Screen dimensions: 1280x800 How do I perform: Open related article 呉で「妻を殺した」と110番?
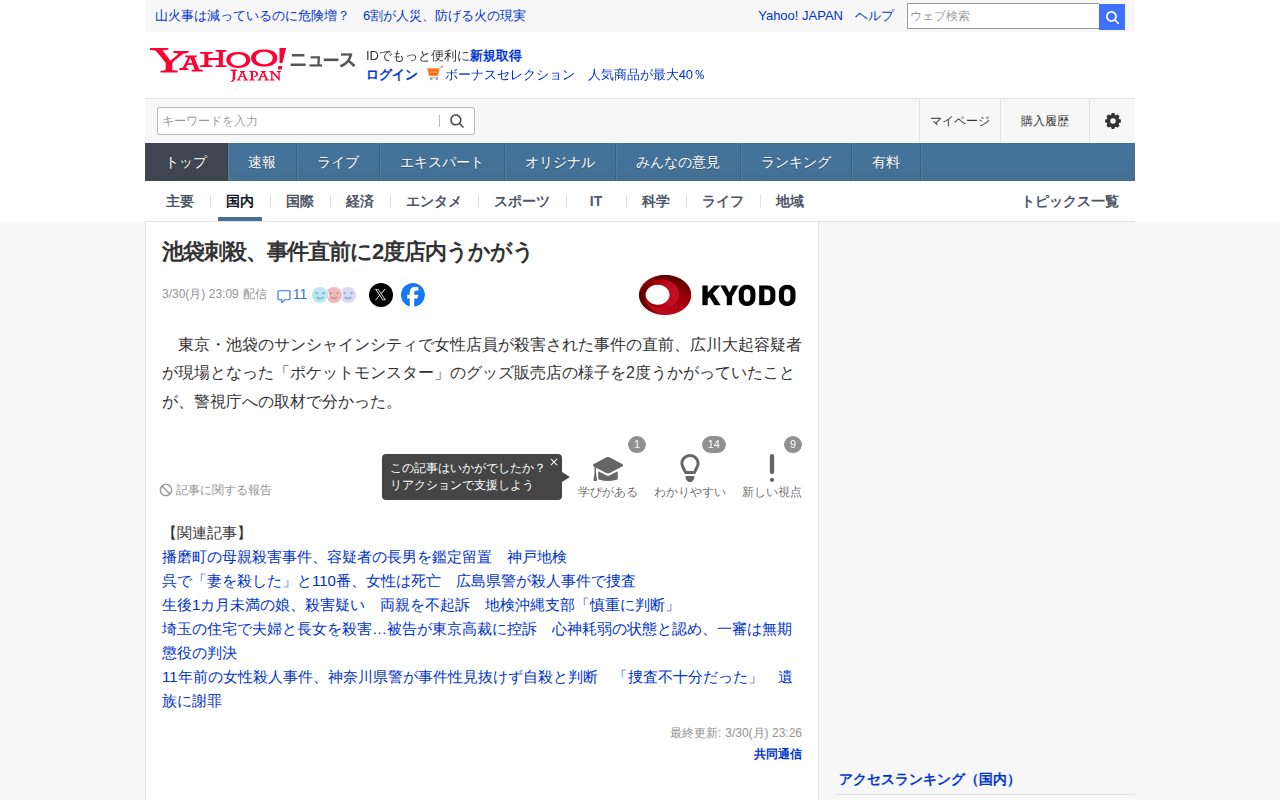(x=399, y=581)
